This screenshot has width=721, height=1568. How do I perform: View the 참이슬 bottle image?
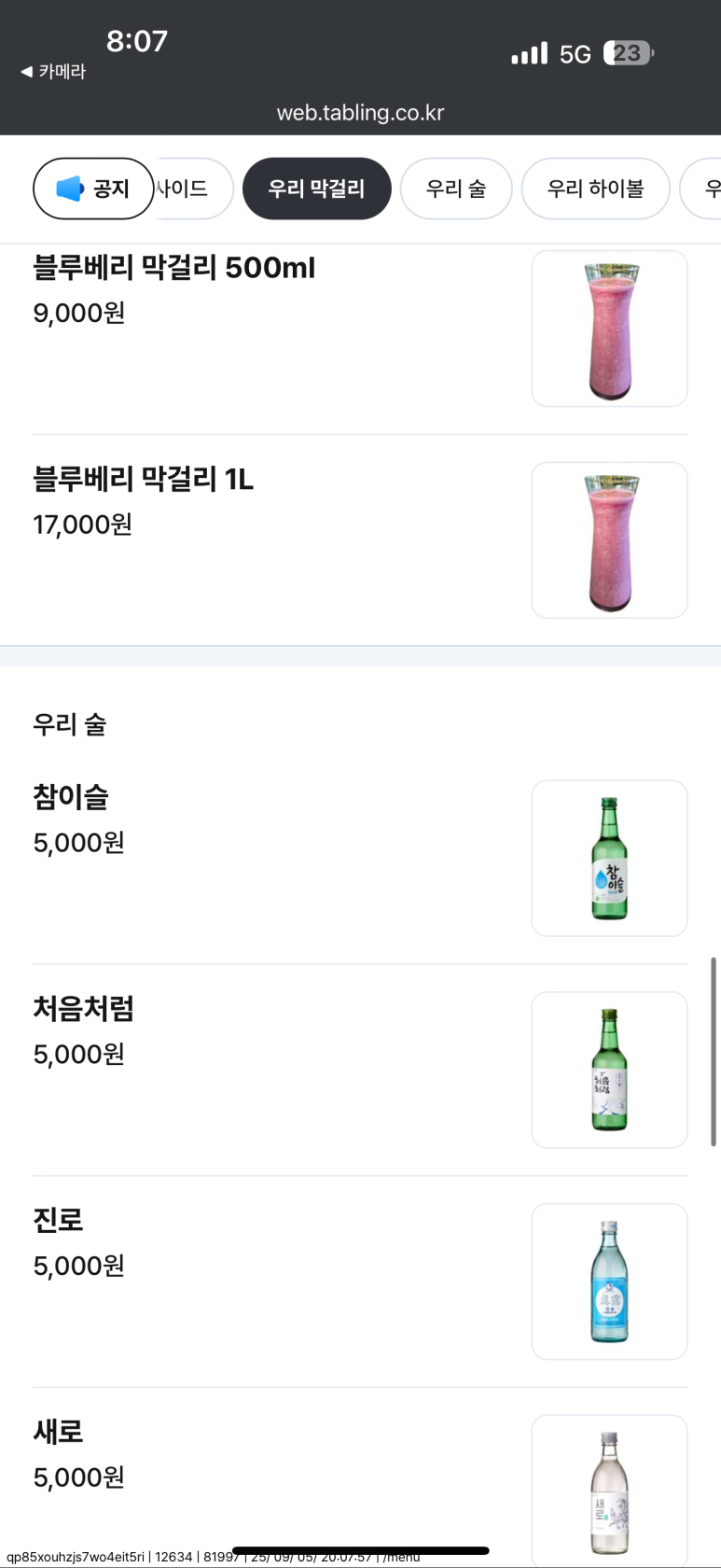pyautogui.click(x=609, y=858)
